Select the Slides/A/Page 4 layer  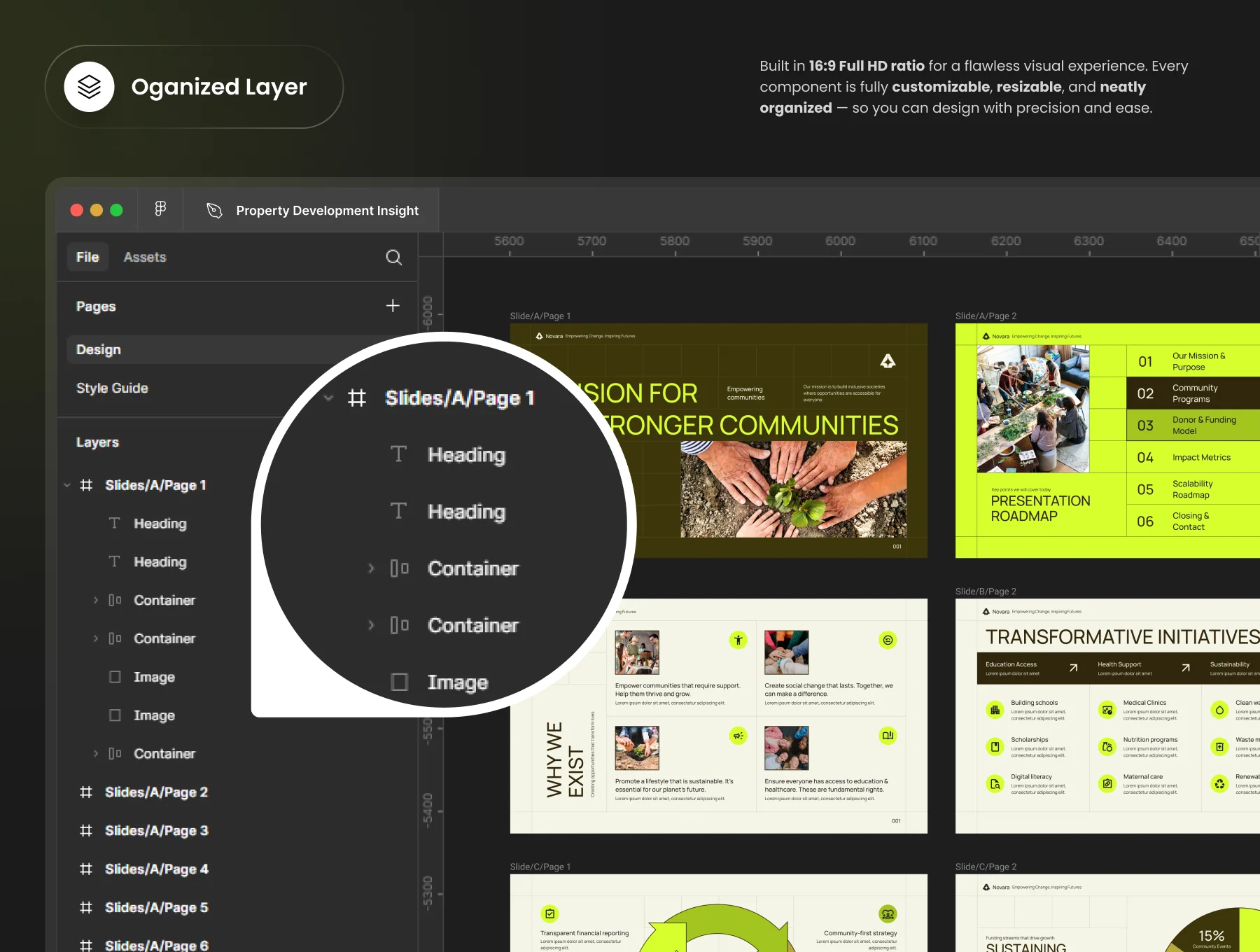click(x=157, y=869)
